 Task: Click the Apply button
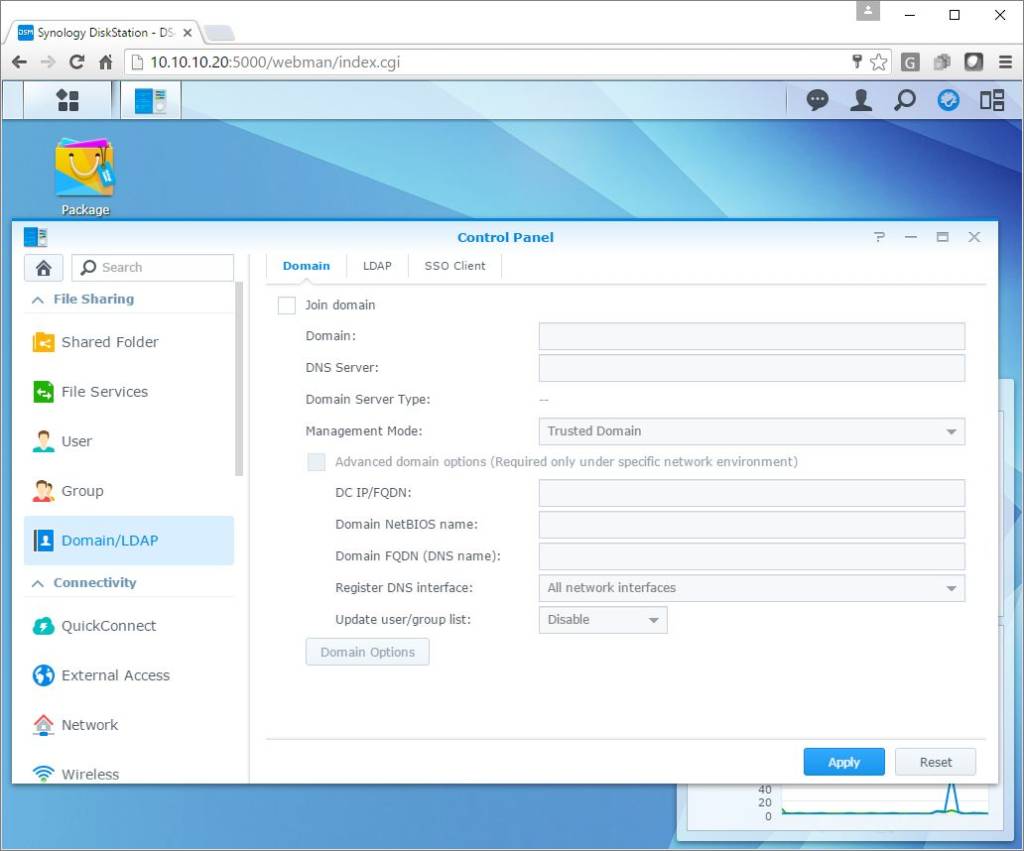pos(843,762)
